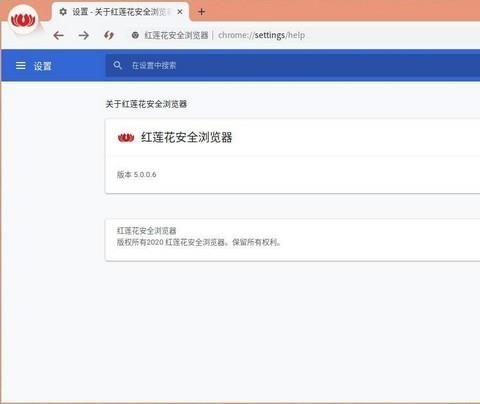The image size is (480, 404).
Task: Click the 红莲花安全浏览器 label in the address bar
Action: pyautogui.click(x=176, y=35)
